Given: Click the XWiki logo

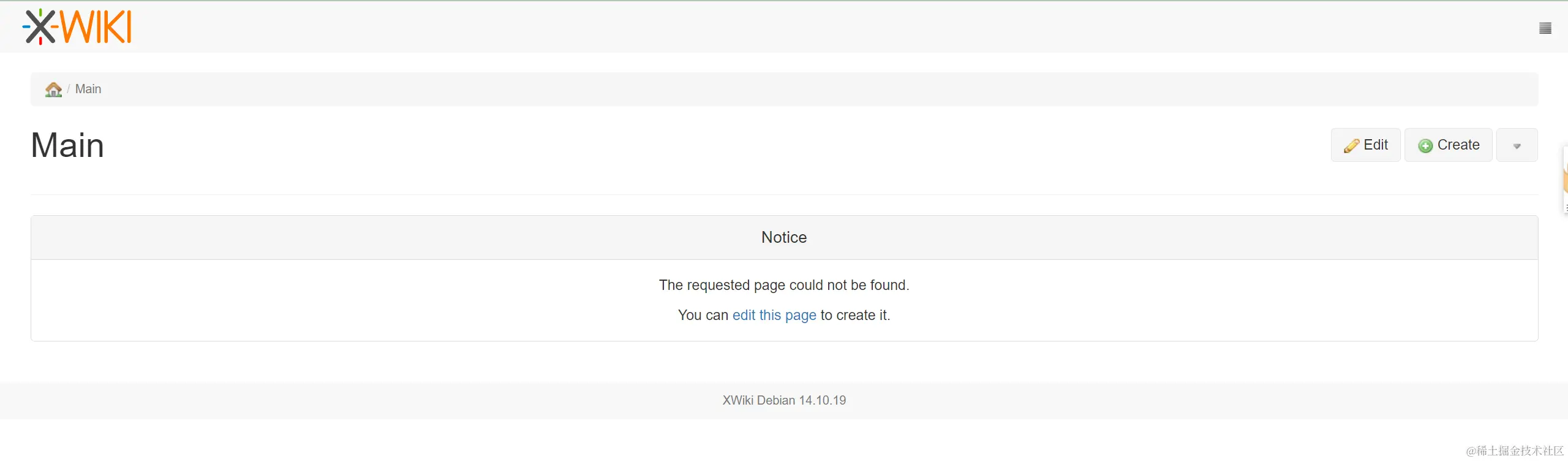Looking at the screenshot, I should 77,27.
